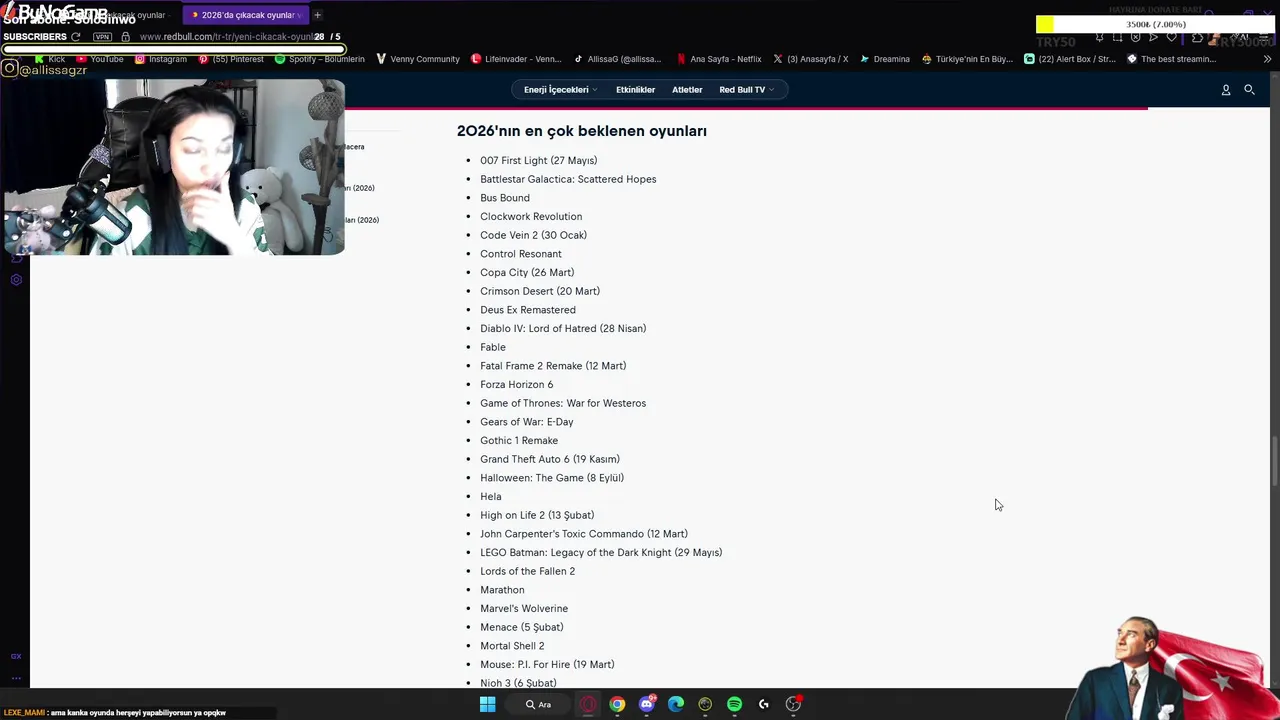Open the Red Bull account profile icon
The image size is (1280, 720).
(x=1226, y=90)
